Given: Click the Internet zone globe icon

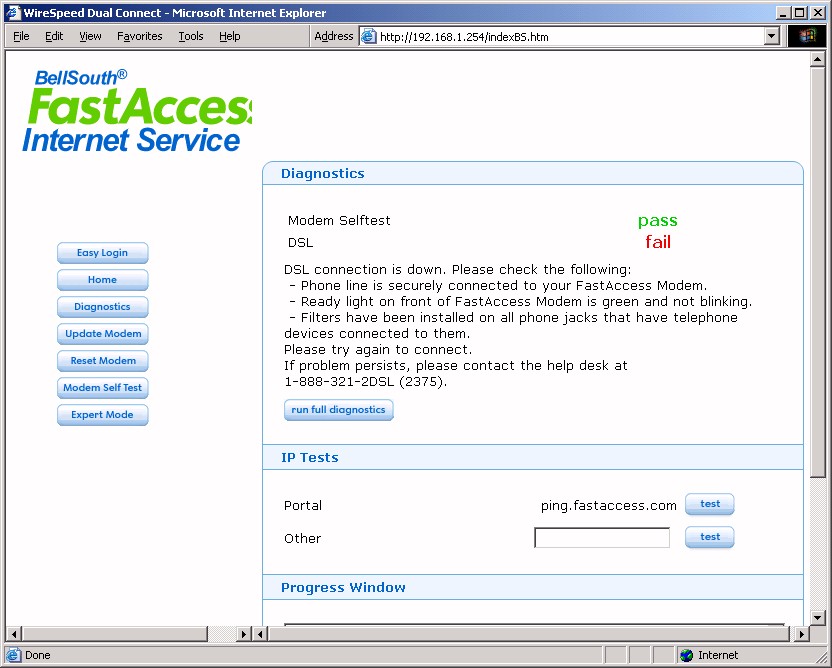Looking at the screenshot, I should pyautogui.click(x=686, y=655).
